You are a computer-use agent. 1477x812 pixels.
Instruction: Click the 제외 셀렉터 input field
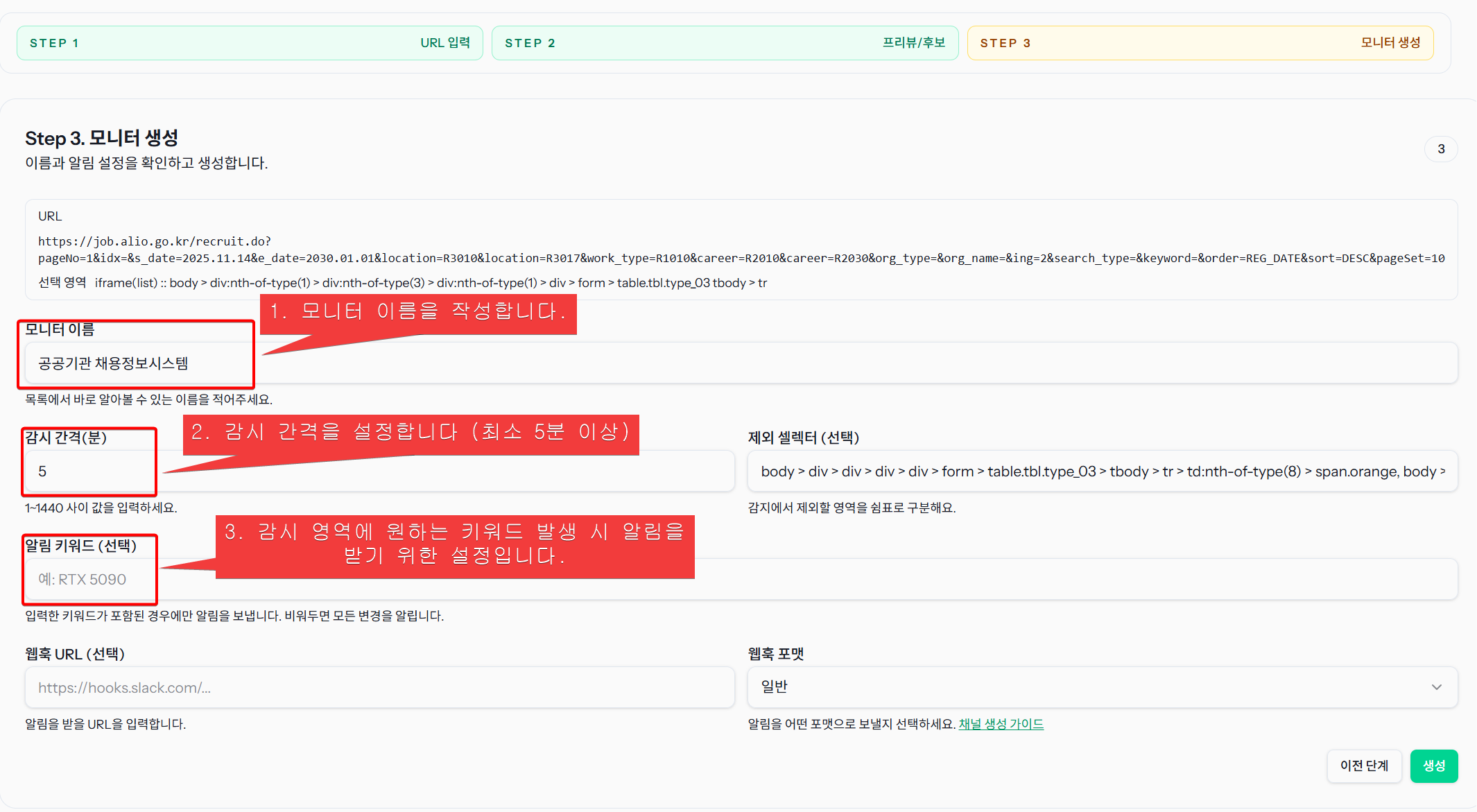pos(1101,472)
